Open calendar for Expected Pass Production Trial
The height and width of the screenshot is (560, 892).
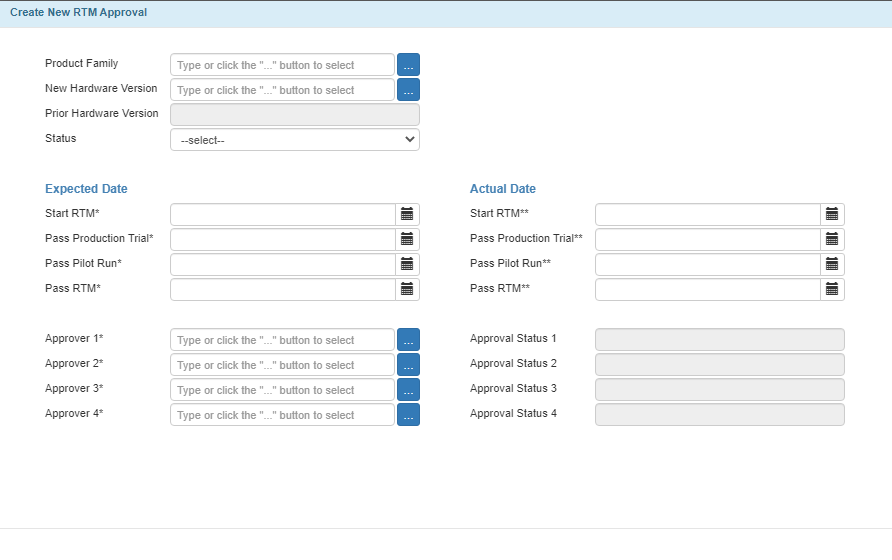pos(407,239)
